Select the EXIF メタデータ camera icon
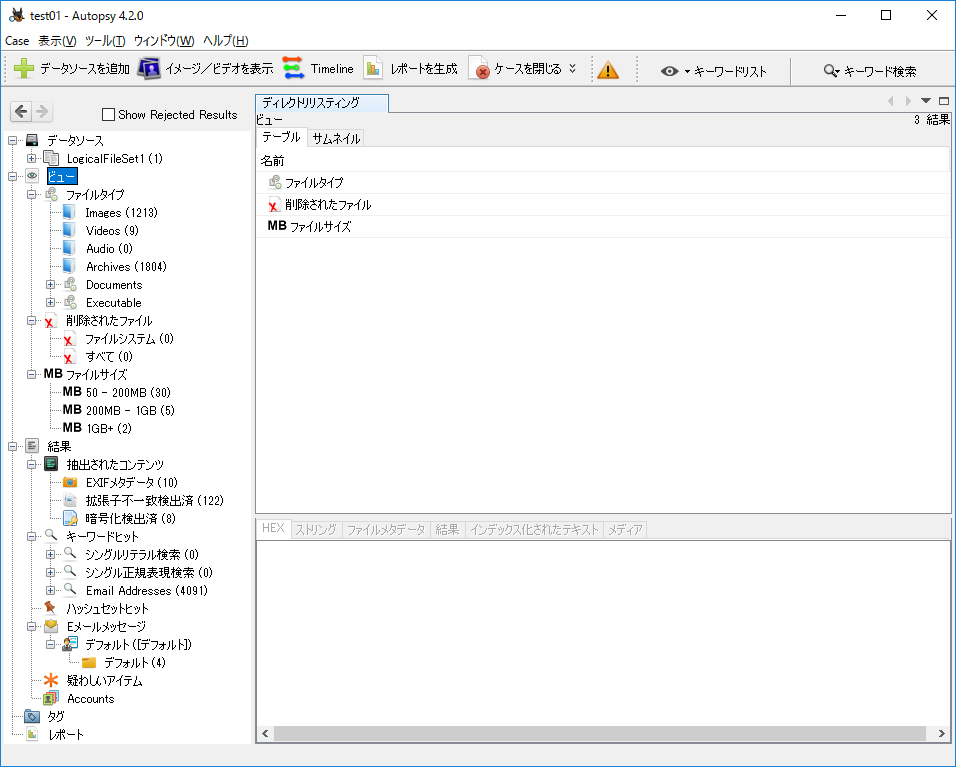The width and height of the screenshot is (956, 767). point(70,483)
